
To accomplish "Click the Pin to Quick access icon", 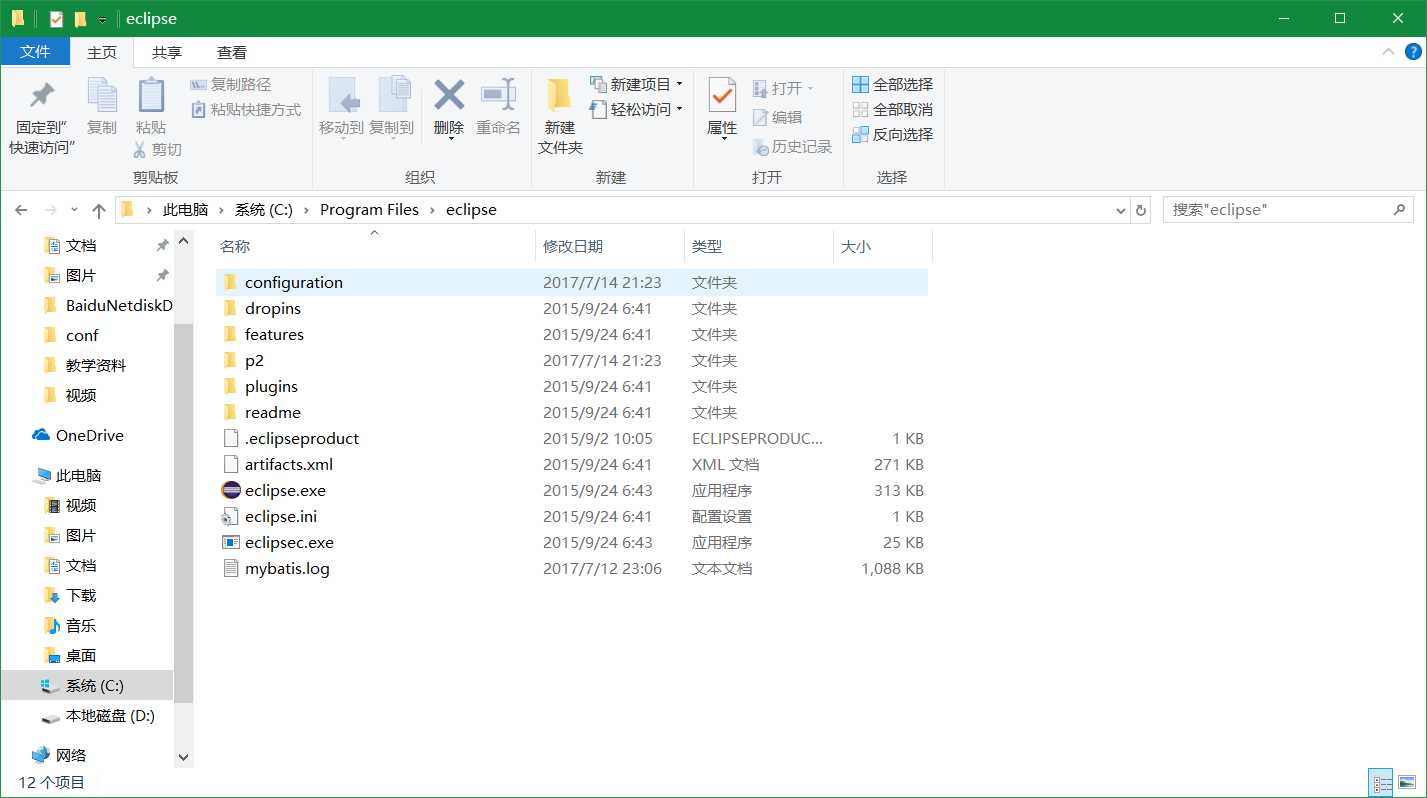I will pos(42,96).
